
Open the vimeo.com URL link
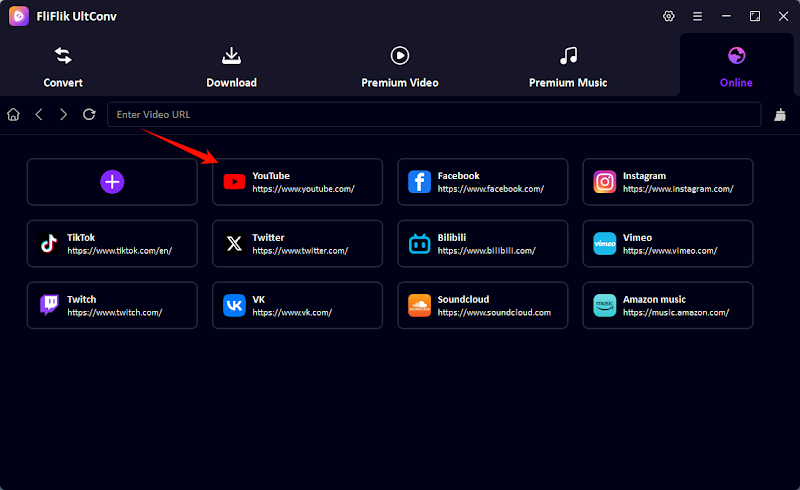tap(670, 251)
